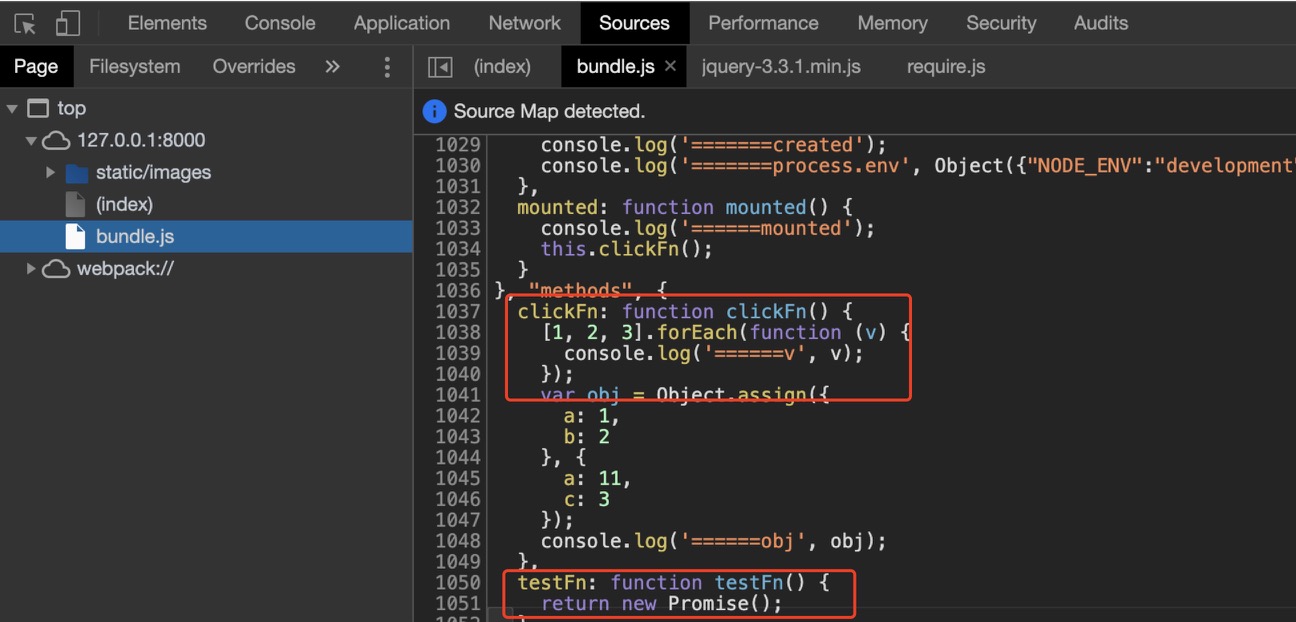The height and width of the screenshot is (622, 1296).
Task: Collapse the 127.0.0.1:8000 domain node
Action: (31, 141)
